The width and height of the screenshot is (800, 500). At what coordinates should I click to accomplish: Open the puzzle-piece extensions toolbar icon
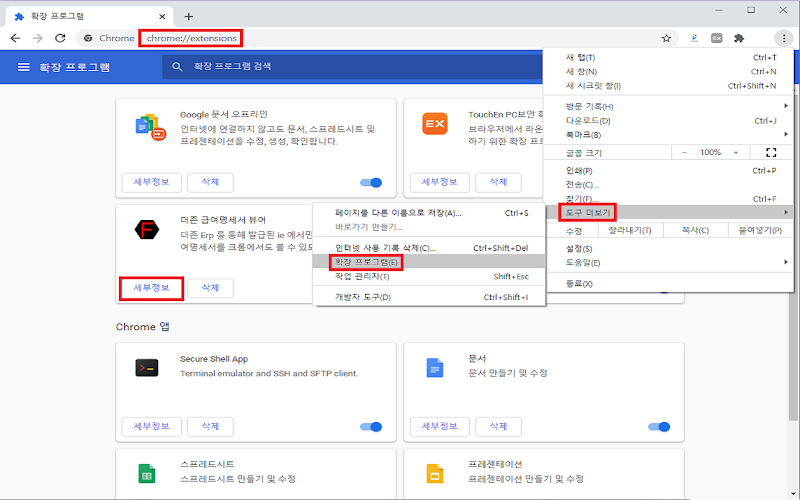[739, 38]
